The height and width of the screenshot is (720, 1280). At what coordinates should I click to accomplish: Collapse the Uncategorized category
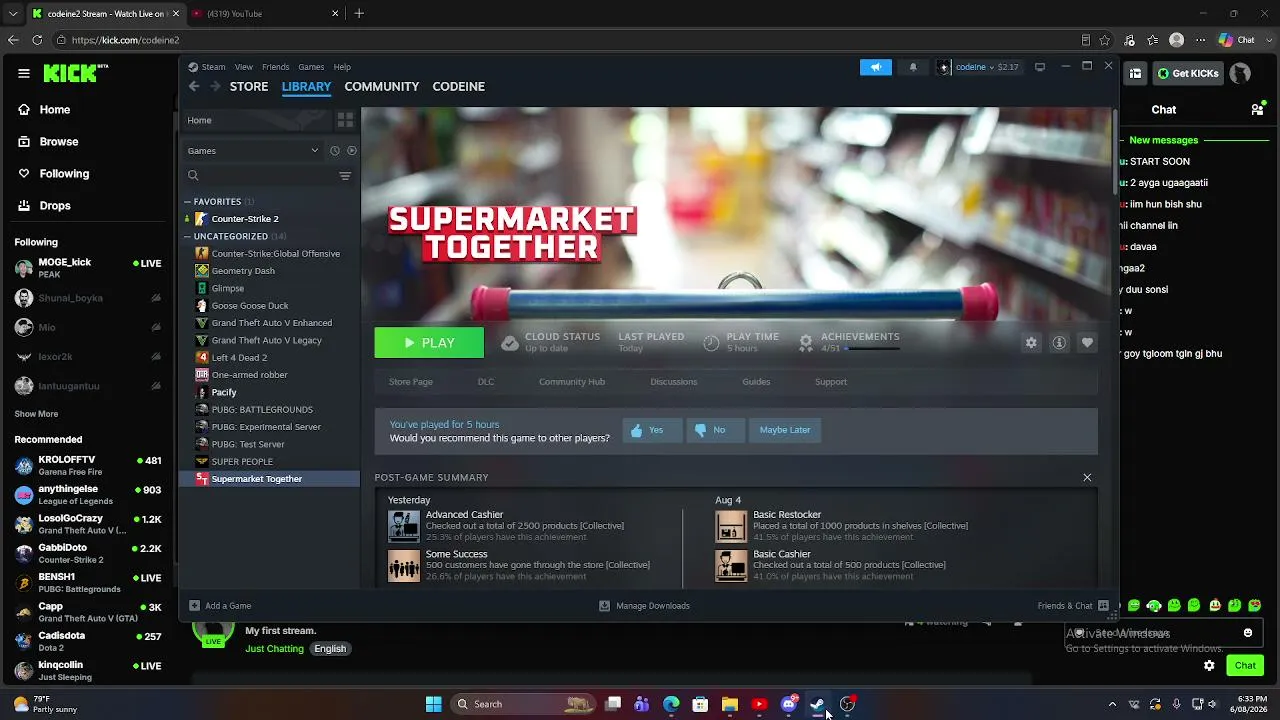tap(187, 237)
